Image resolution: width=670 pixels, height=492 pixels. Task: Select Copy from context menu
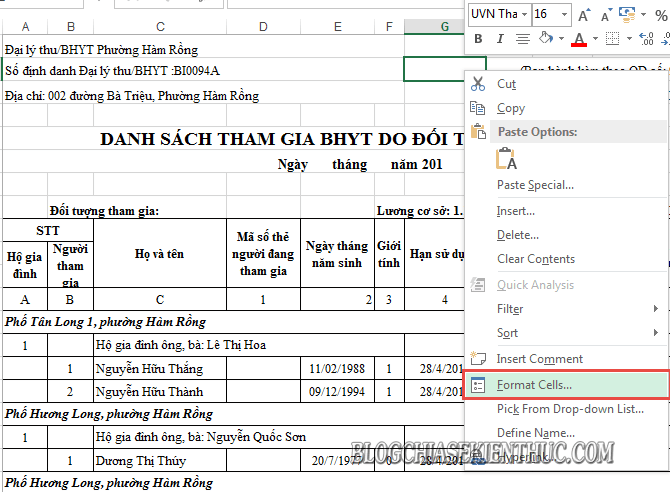coord(565,108)
